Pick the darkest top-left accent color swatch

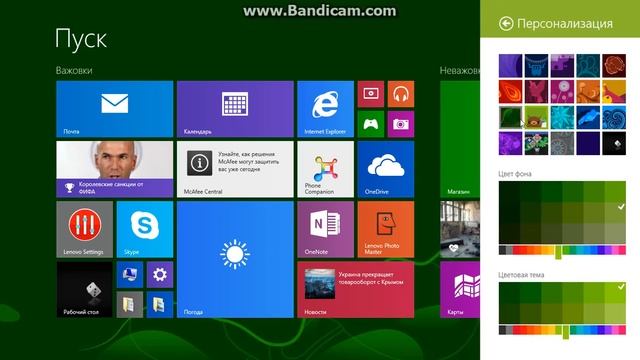click(509, 293)
